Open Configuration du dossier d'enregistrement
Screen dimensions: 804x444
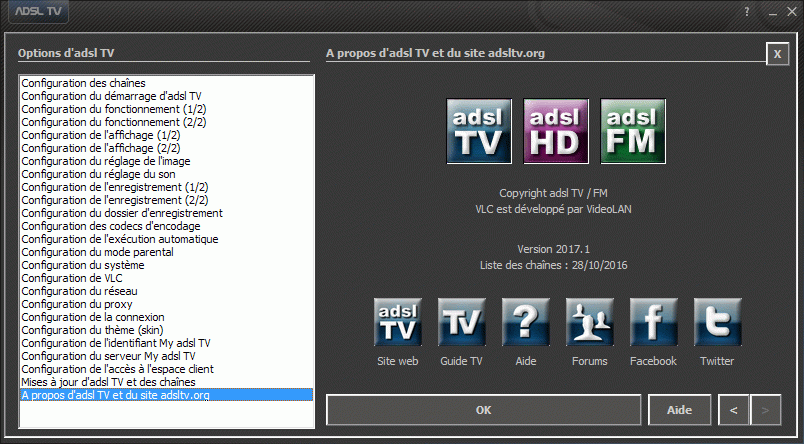click(x=166, y=213)
